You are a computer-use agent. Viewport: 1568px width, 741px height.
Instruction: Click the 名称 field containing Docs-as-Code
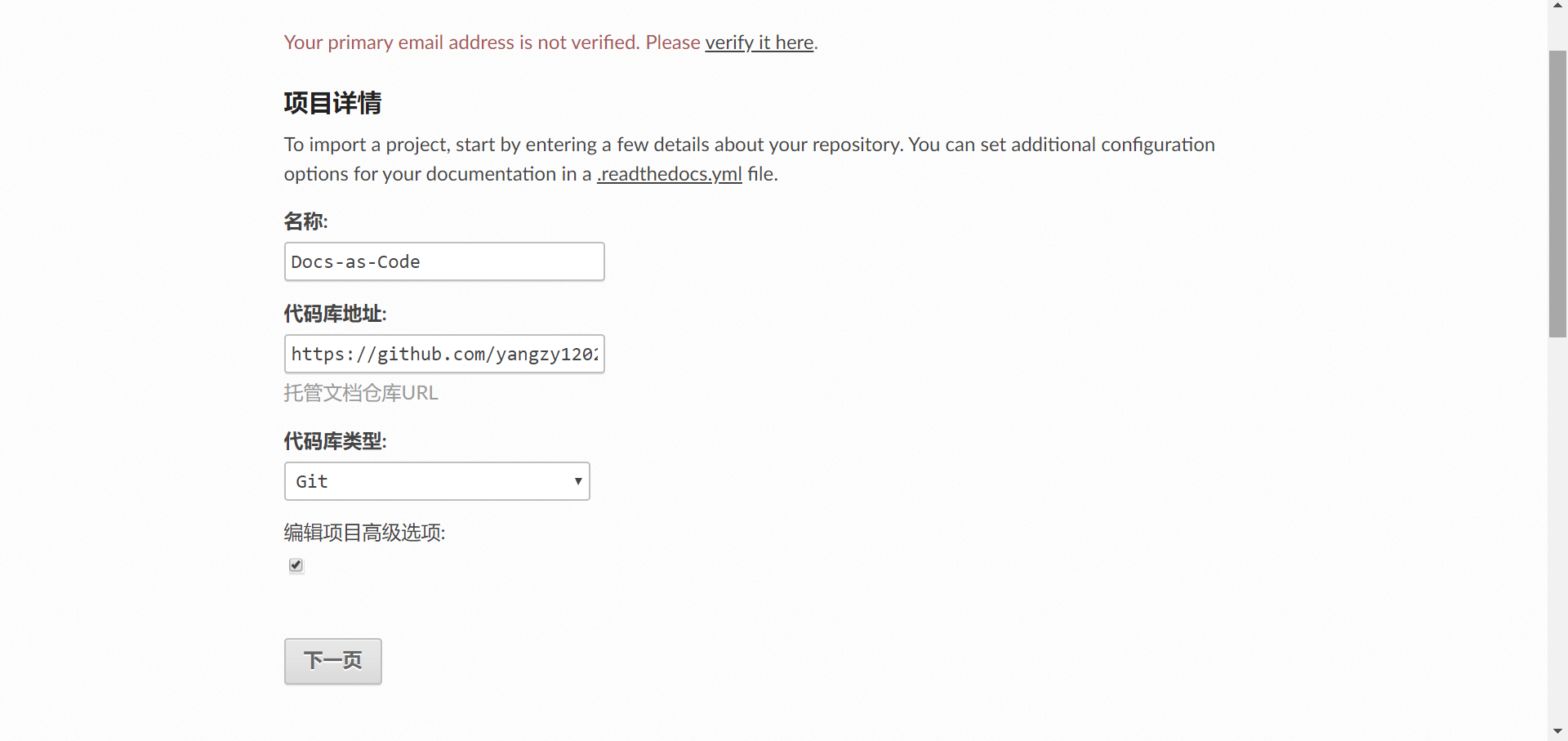[444, 261]
